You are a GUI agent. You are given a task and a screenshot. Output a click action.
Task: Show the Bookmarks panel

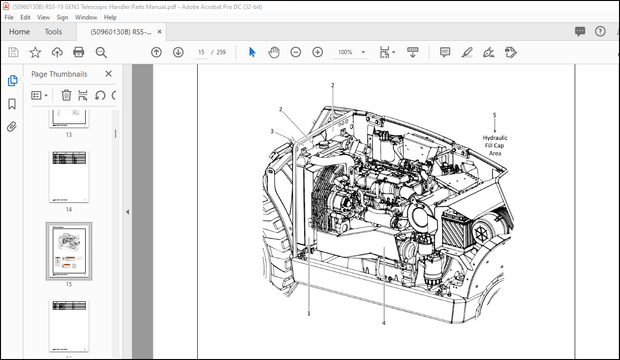click(x=12, y=104)
